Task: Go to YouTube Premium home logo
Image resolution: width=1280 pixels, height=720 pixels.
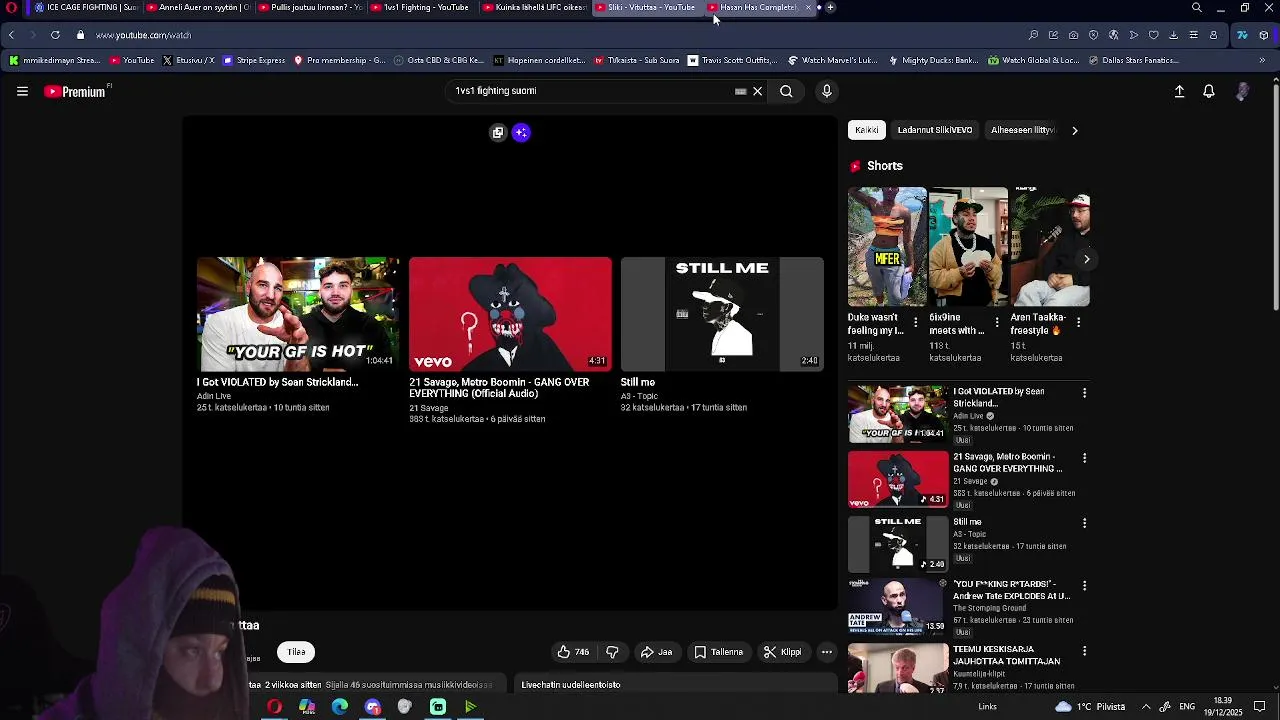Action: click(77, 91)
